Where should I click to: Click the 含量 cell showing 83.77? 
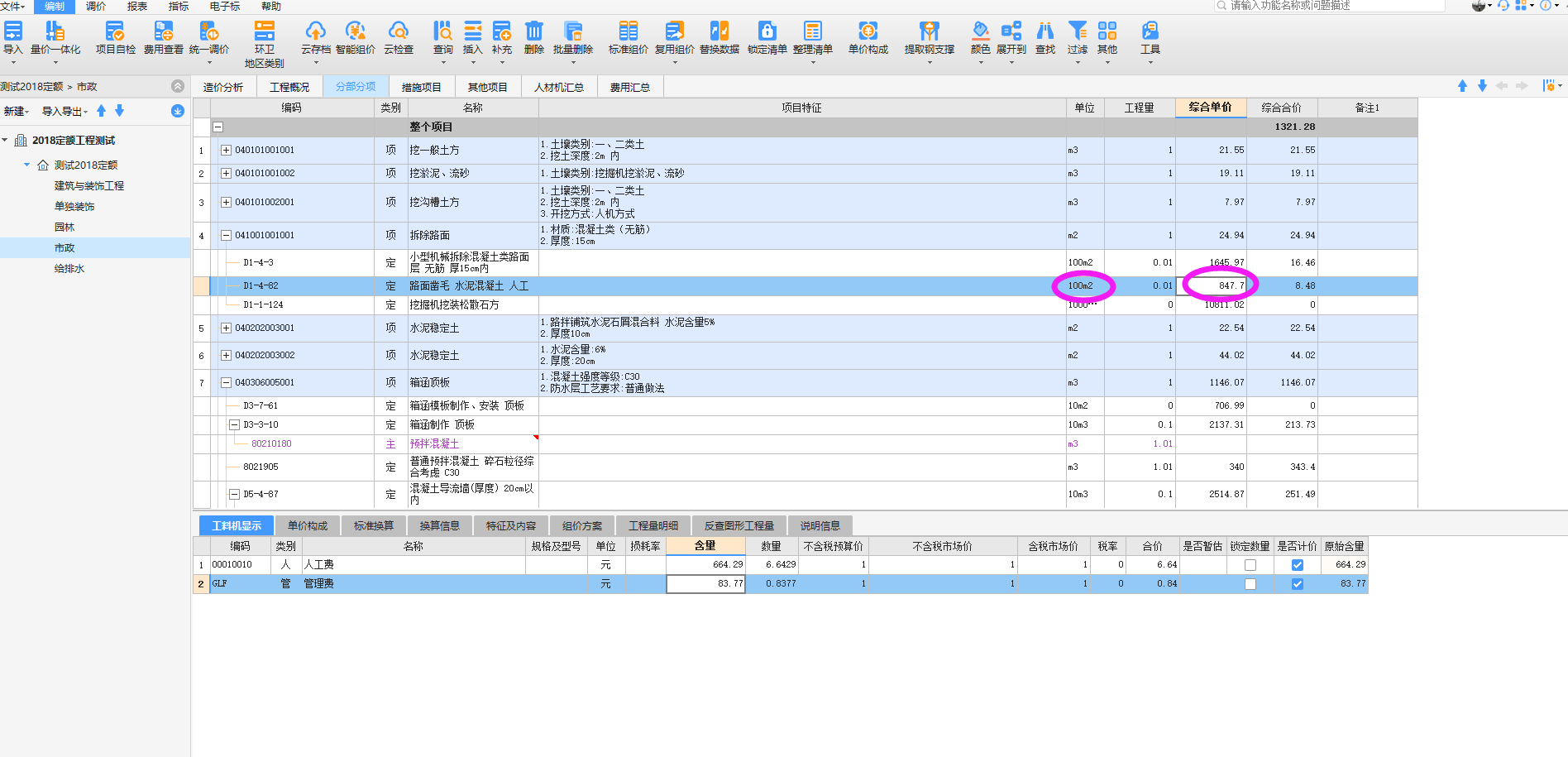[705, 584]
